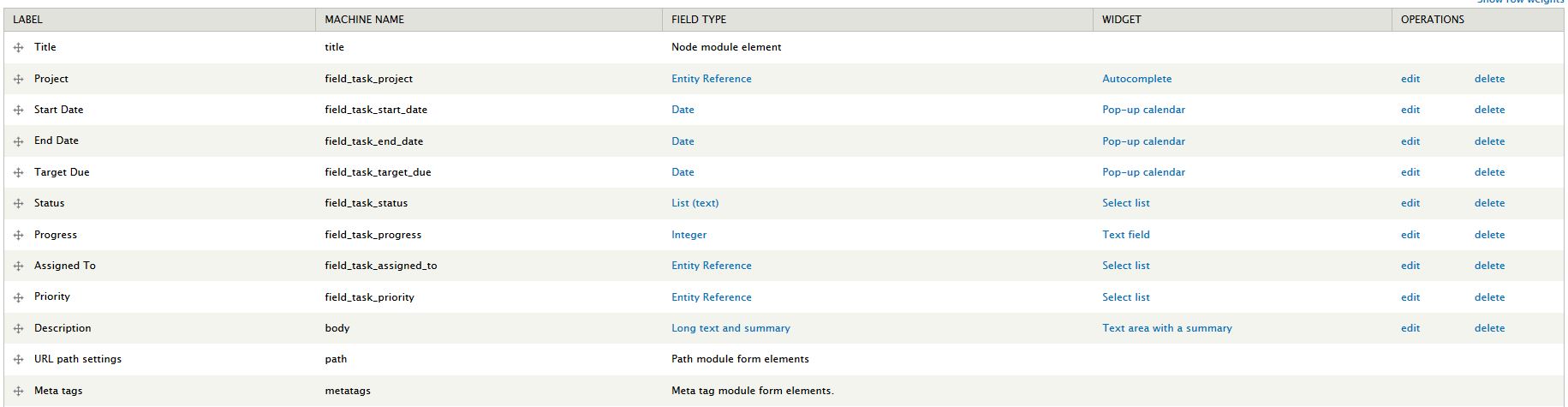Edit the Progress field
Image resolution: width=1568 pixels, height=407 pixels.
coord(1410,235)
